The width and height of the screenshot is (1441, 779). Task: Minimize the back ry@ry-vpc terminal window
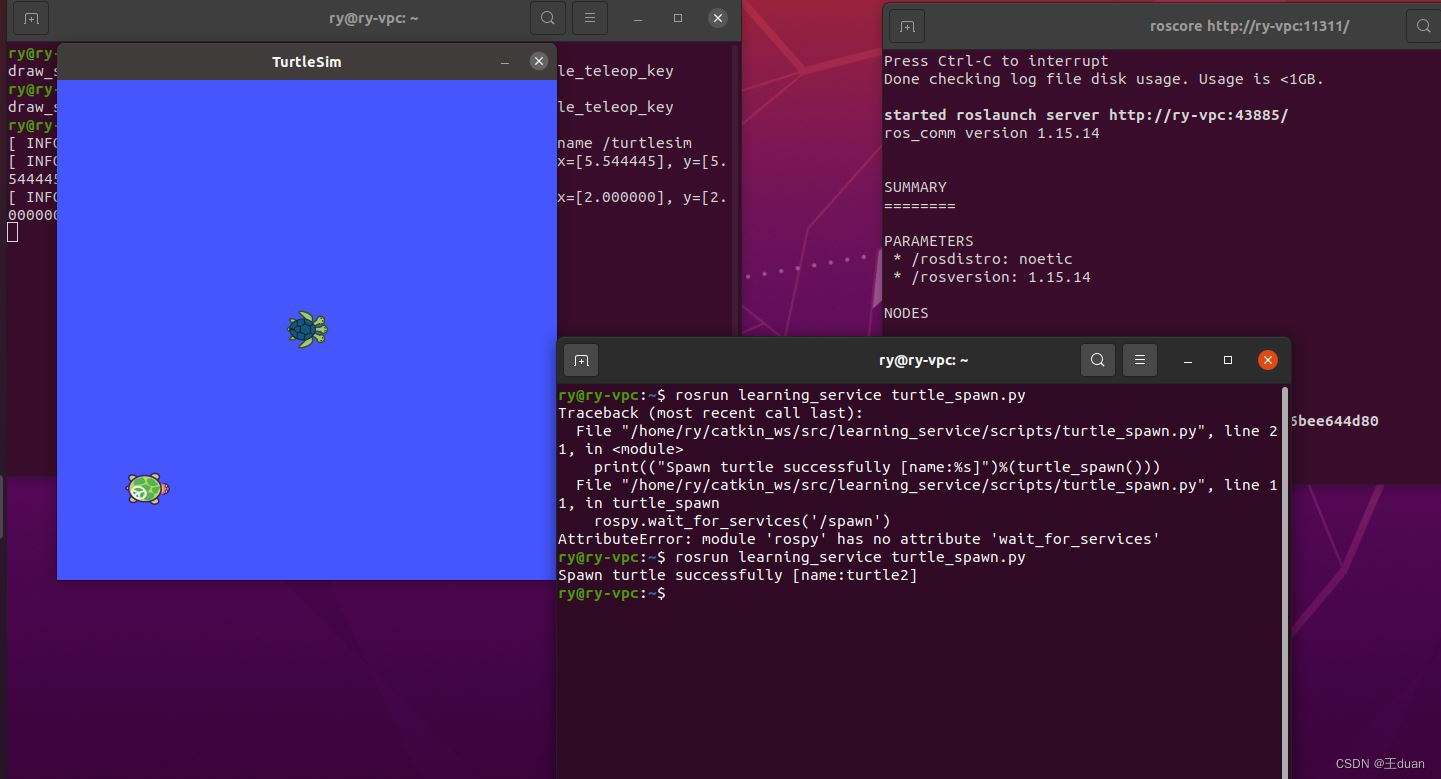click(x=638, y=18)
